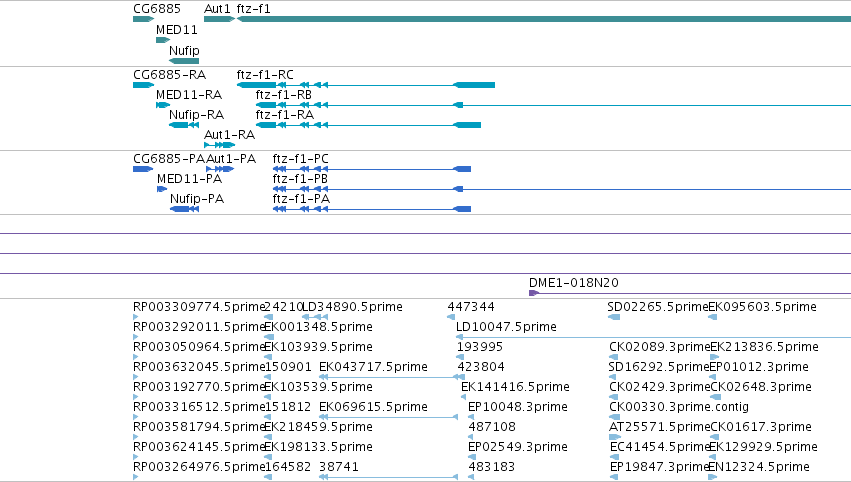Click the RP003316512.5prime EST label
The height and width of the screenshot is (482, 851).
tap(199, 408)
